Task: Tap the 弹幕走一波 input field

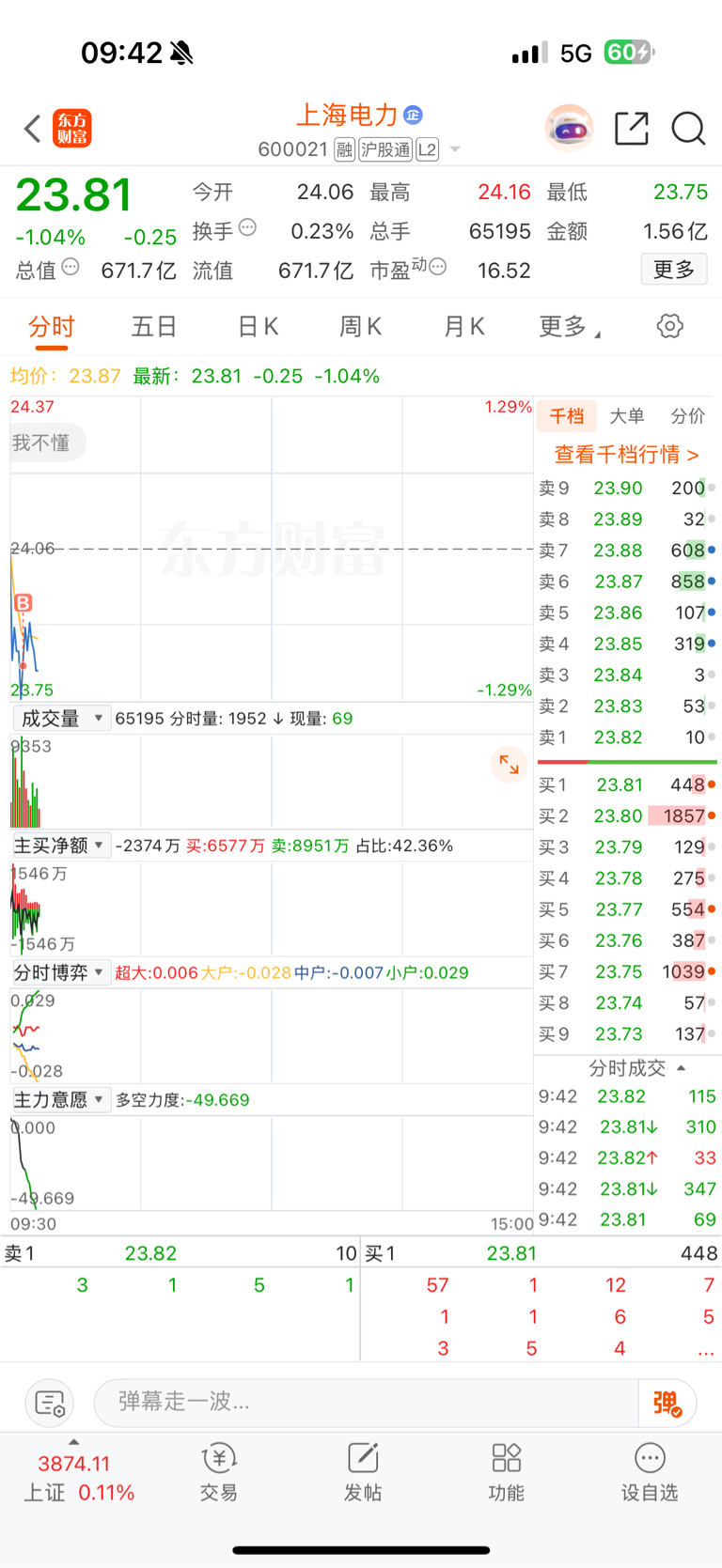Action: [367, 1404]
